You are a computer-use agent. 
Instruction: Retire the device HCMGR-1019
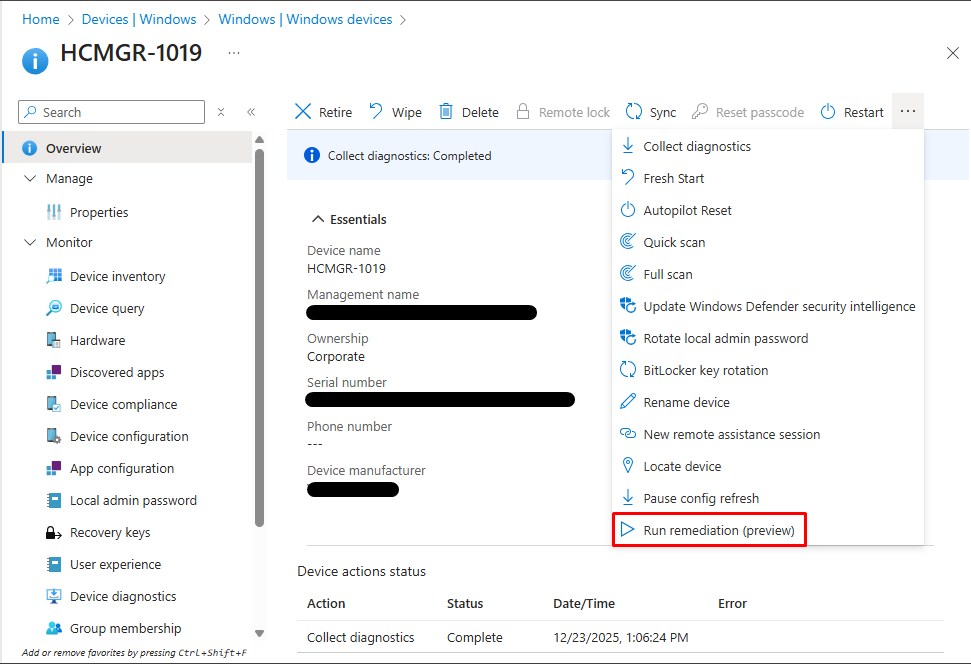322,111
